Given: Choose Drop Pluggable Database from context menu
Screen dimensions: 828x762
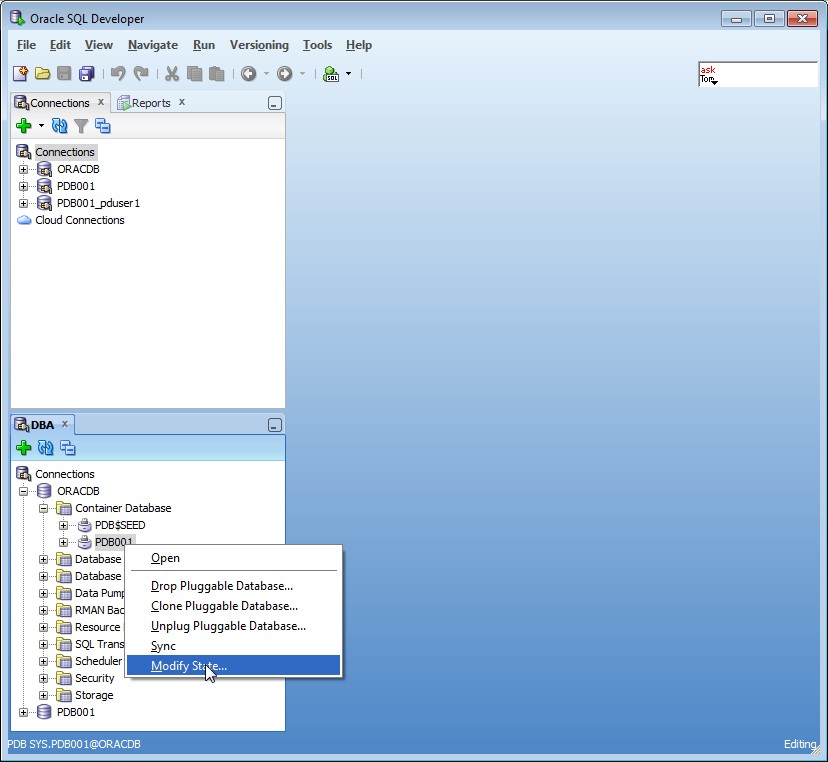Looking at the screenshot, I should [233, 586].
